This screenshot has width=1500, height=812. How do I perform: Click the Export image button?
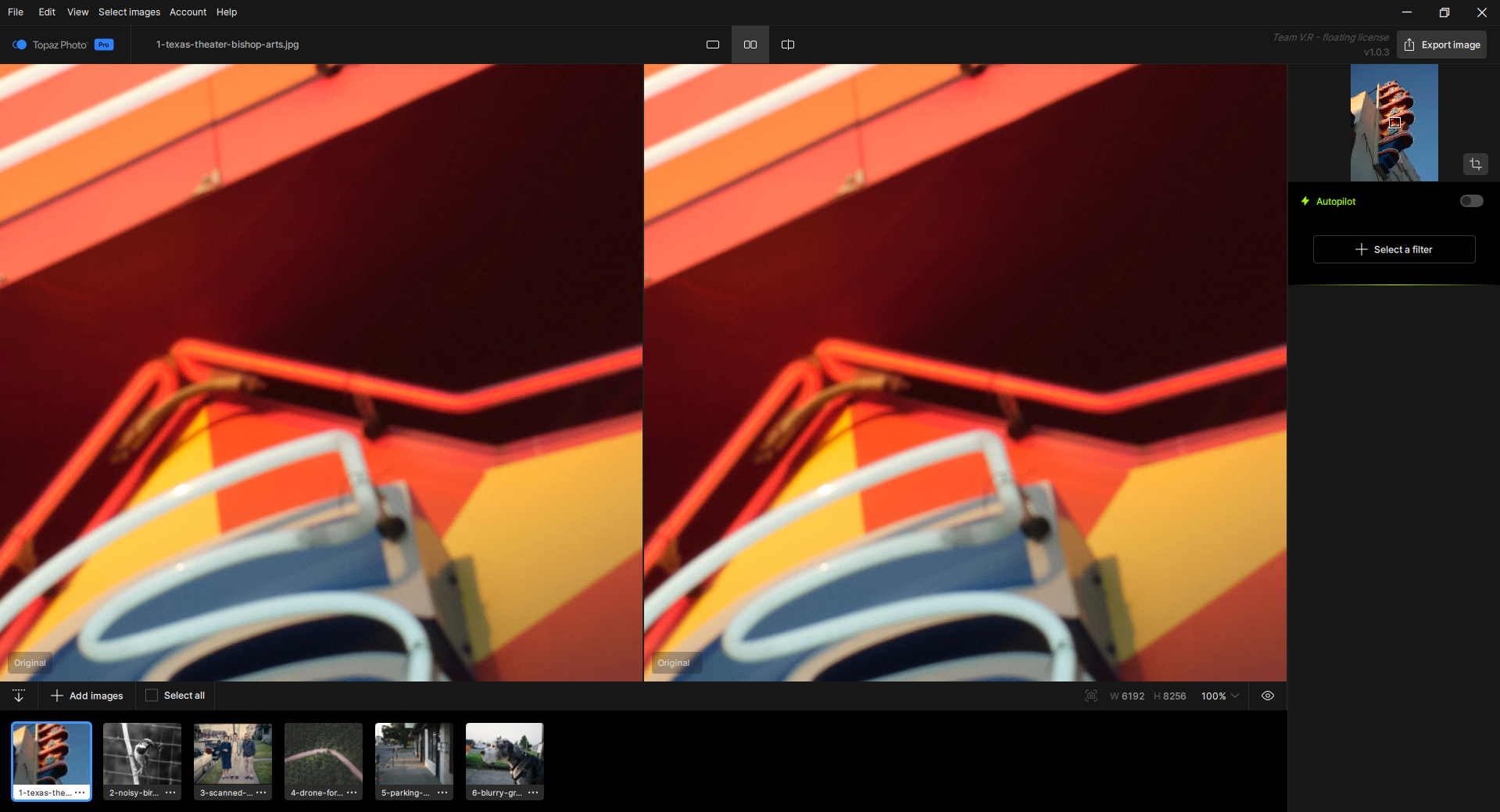tap(1441, 45)
